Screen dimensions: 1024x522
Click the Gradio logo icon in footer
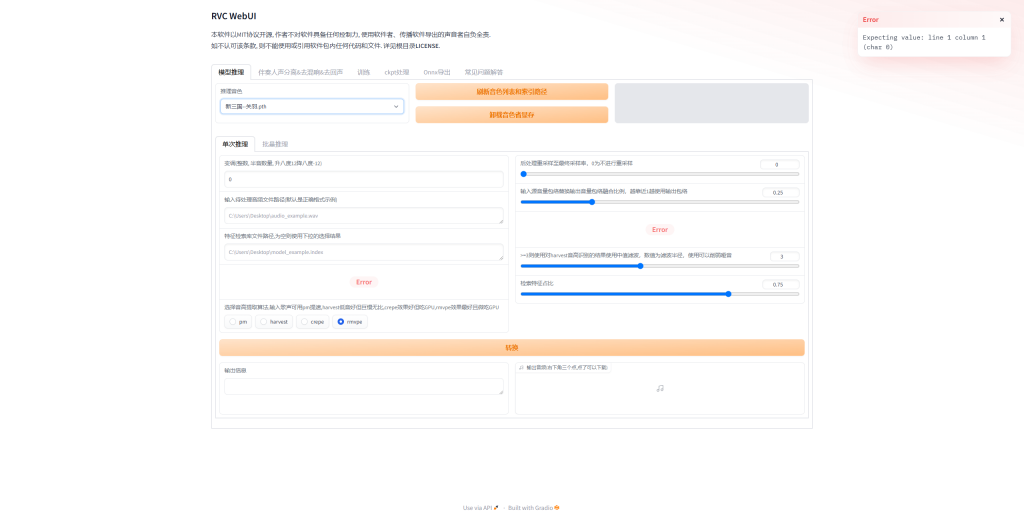tap(557, 508)
